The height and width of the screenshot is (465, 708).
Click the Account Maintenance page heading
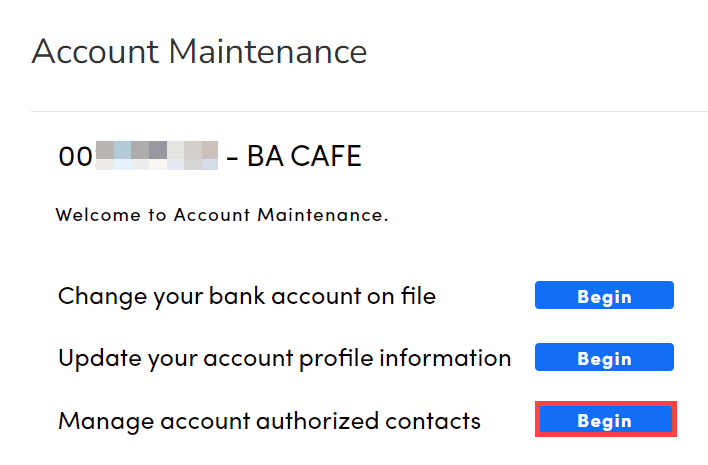(x=199, y=51)
